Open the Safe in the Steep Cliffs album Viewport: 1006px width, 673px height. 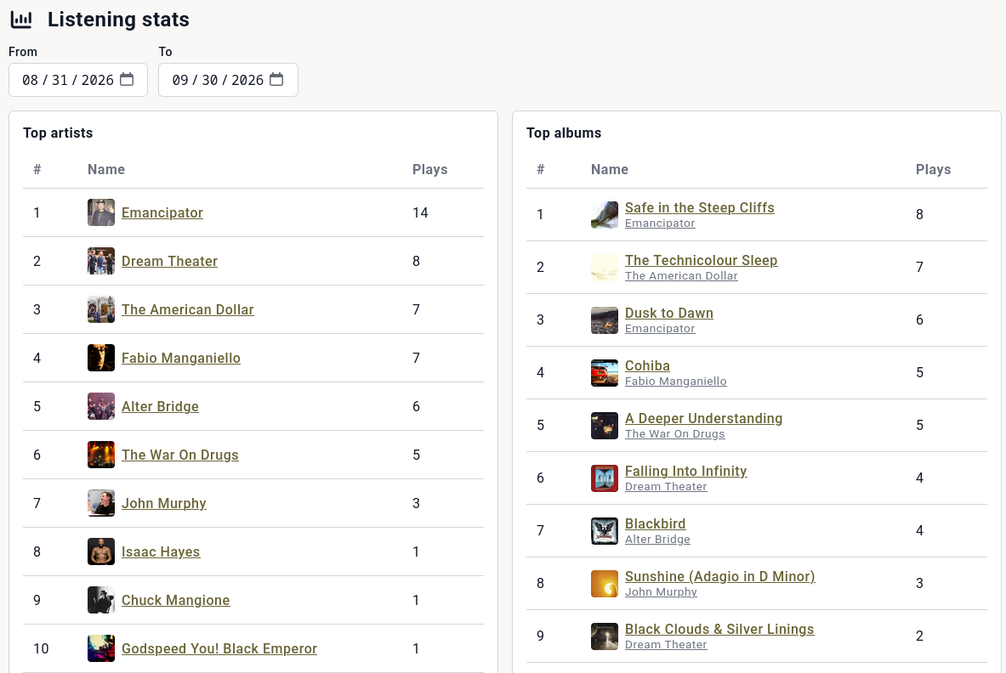click(x=700, y=208)
